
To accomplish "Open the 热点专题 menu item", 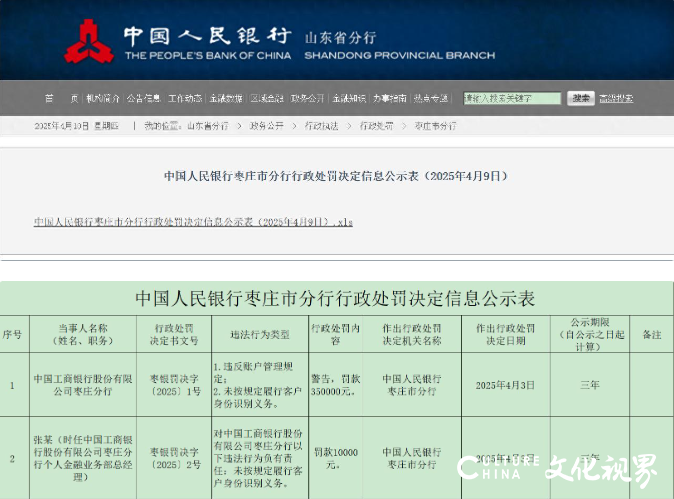I will pos(431,98).
